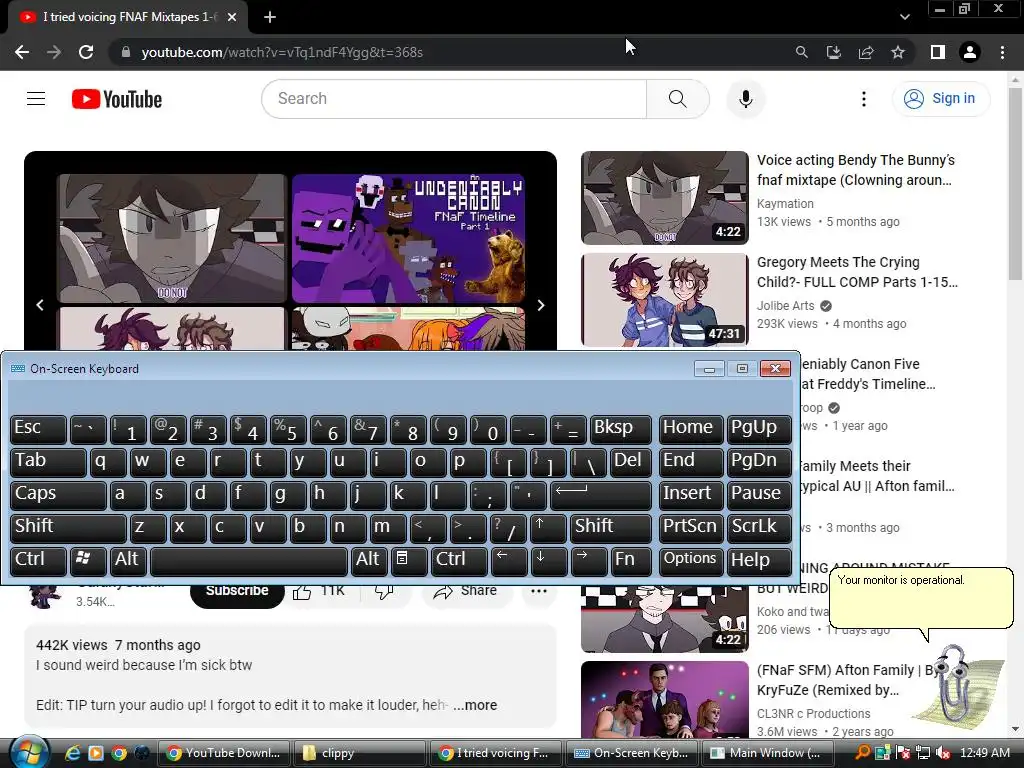This screenshot has height=768, width=1024.
Task: Click the install/download icon in address bar
Action: [x=834, y=52]
